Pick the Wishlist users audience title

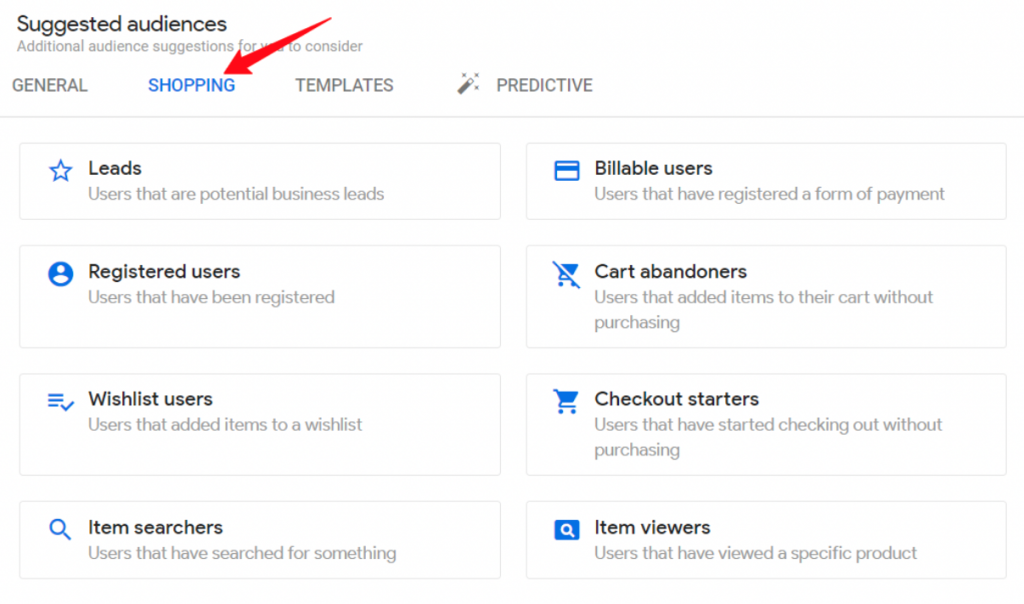point(150,399)
